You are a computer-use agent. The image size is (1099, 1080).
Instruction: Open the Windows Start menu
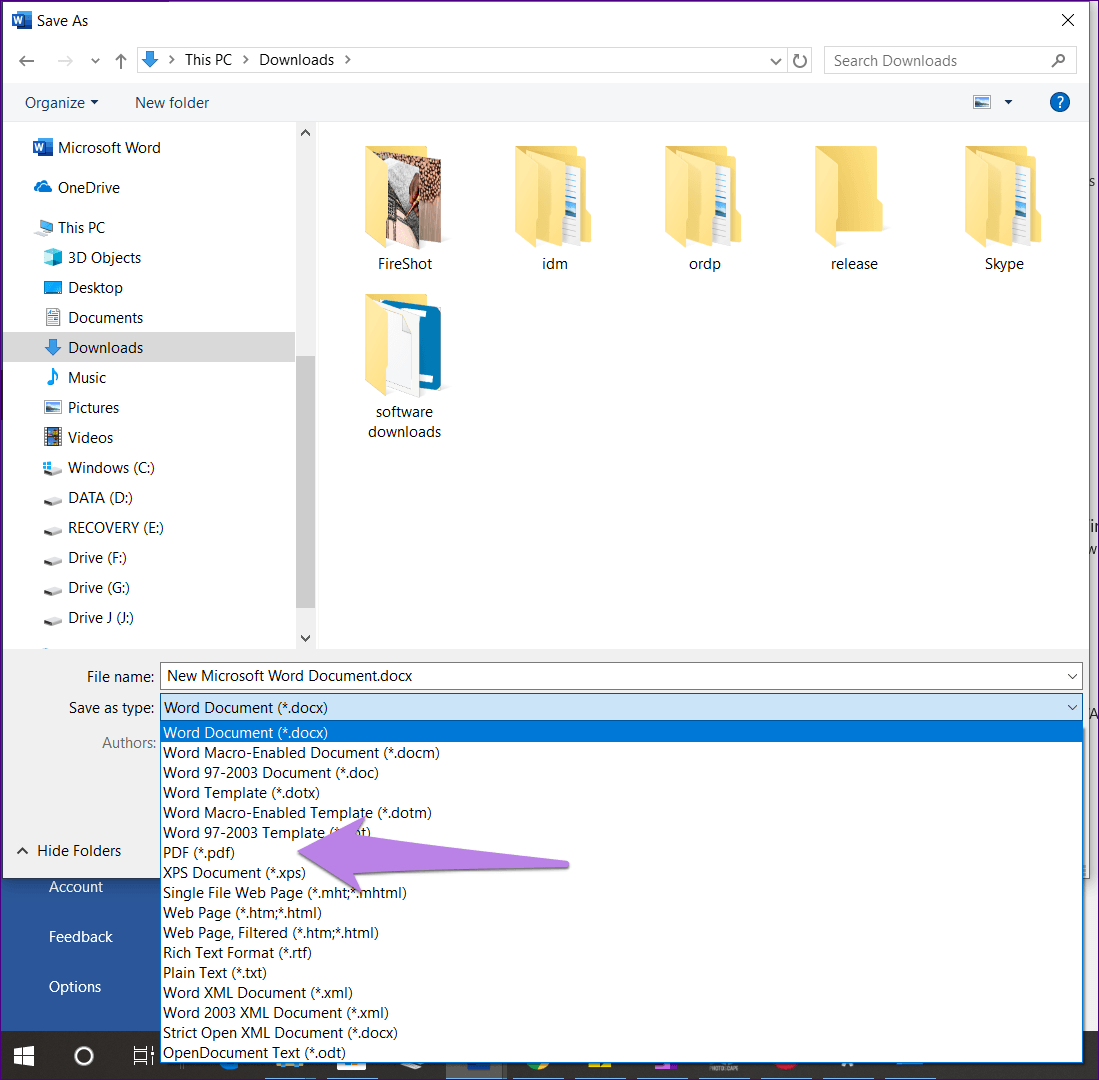tap(24, 1056)
